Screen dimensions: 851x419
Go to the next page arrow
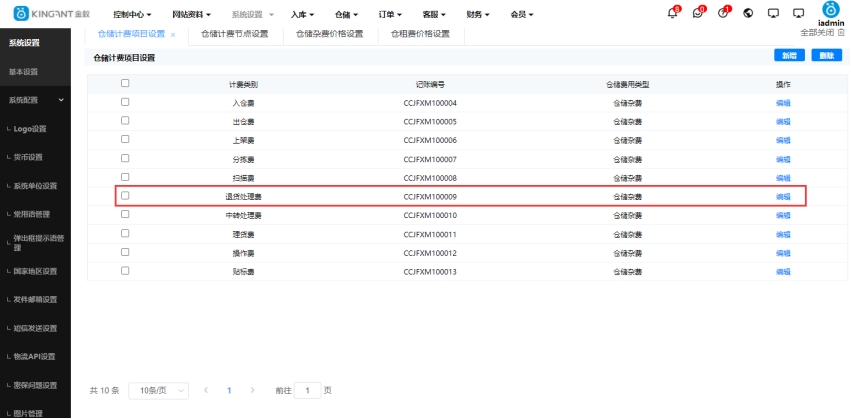252,390
